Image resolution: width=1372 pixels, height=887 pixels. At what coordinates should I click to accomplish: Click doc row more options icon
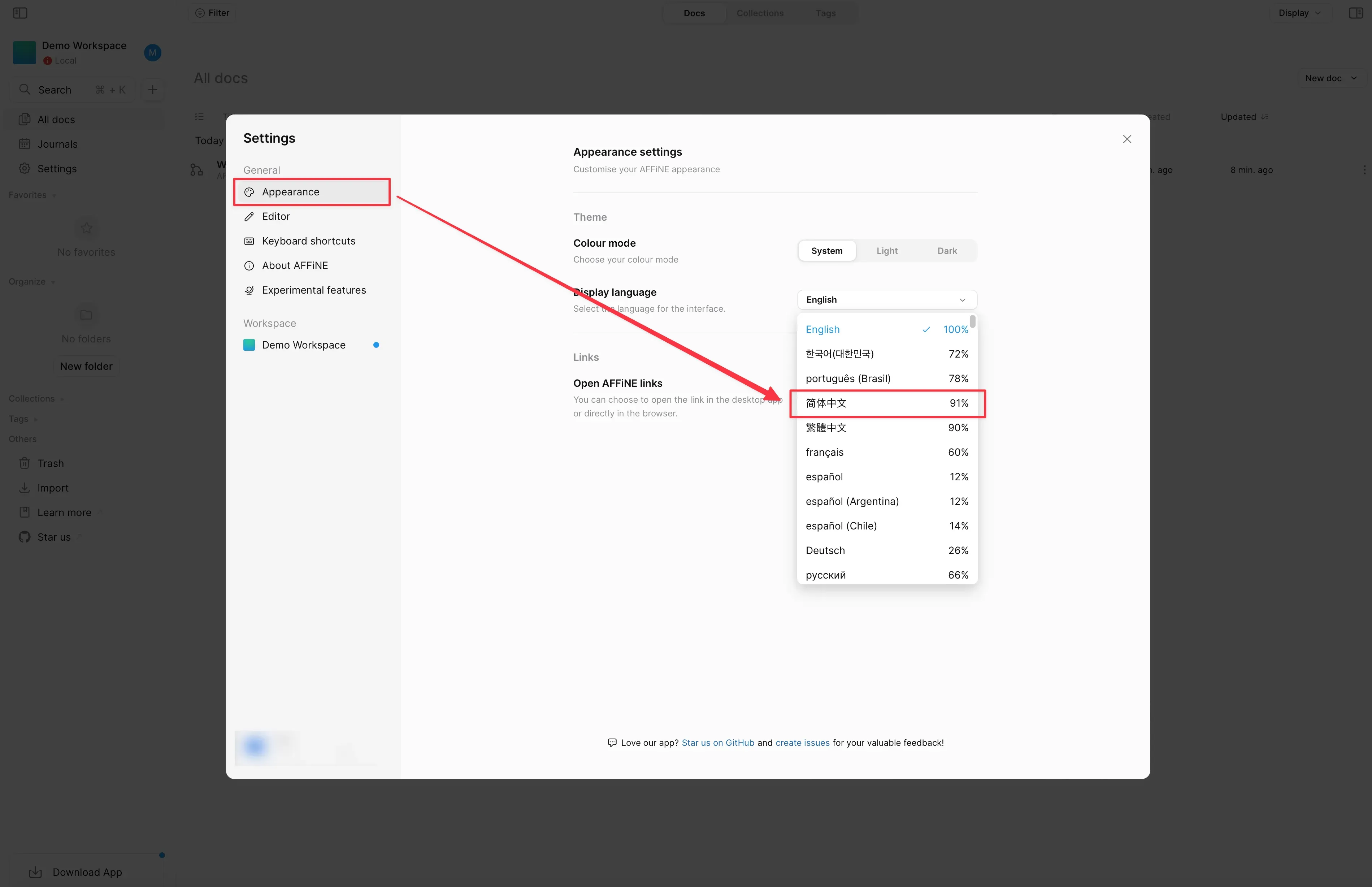pyautogui.click(x=1364, y=170)
